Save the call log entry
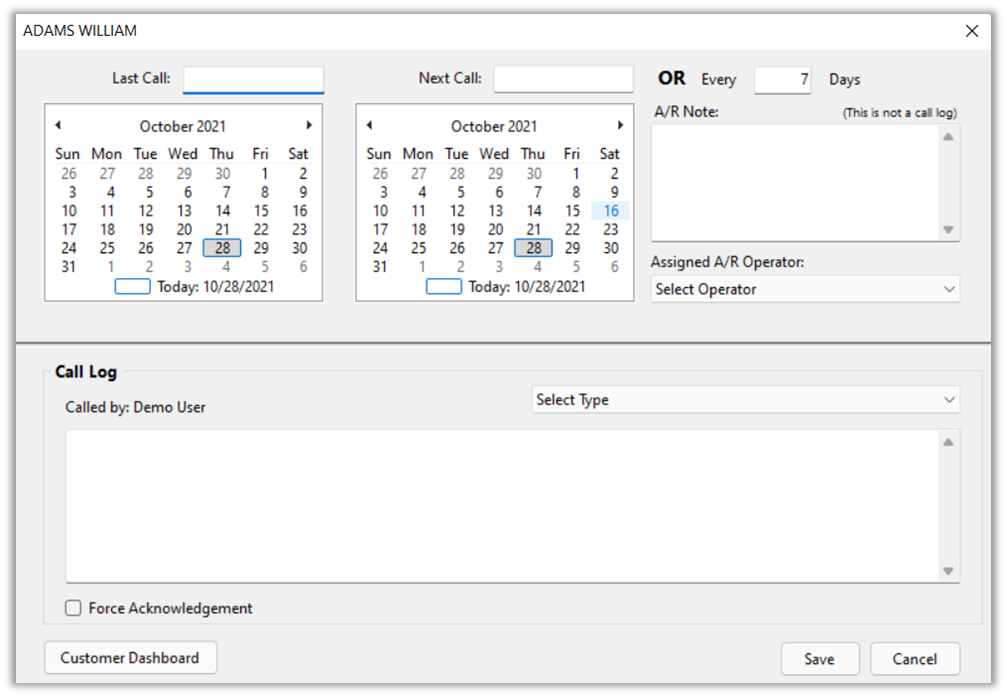 pyautogui.click(x=819, y=659)
